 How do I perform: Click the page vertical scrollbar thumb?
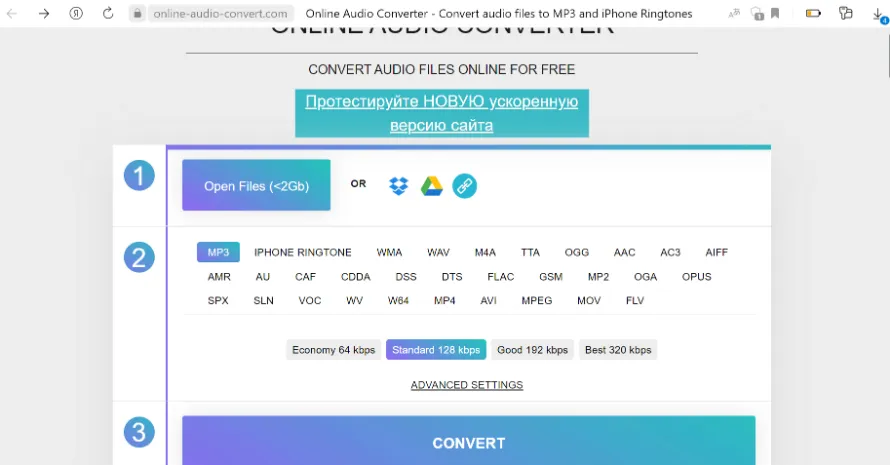[887, 54]
